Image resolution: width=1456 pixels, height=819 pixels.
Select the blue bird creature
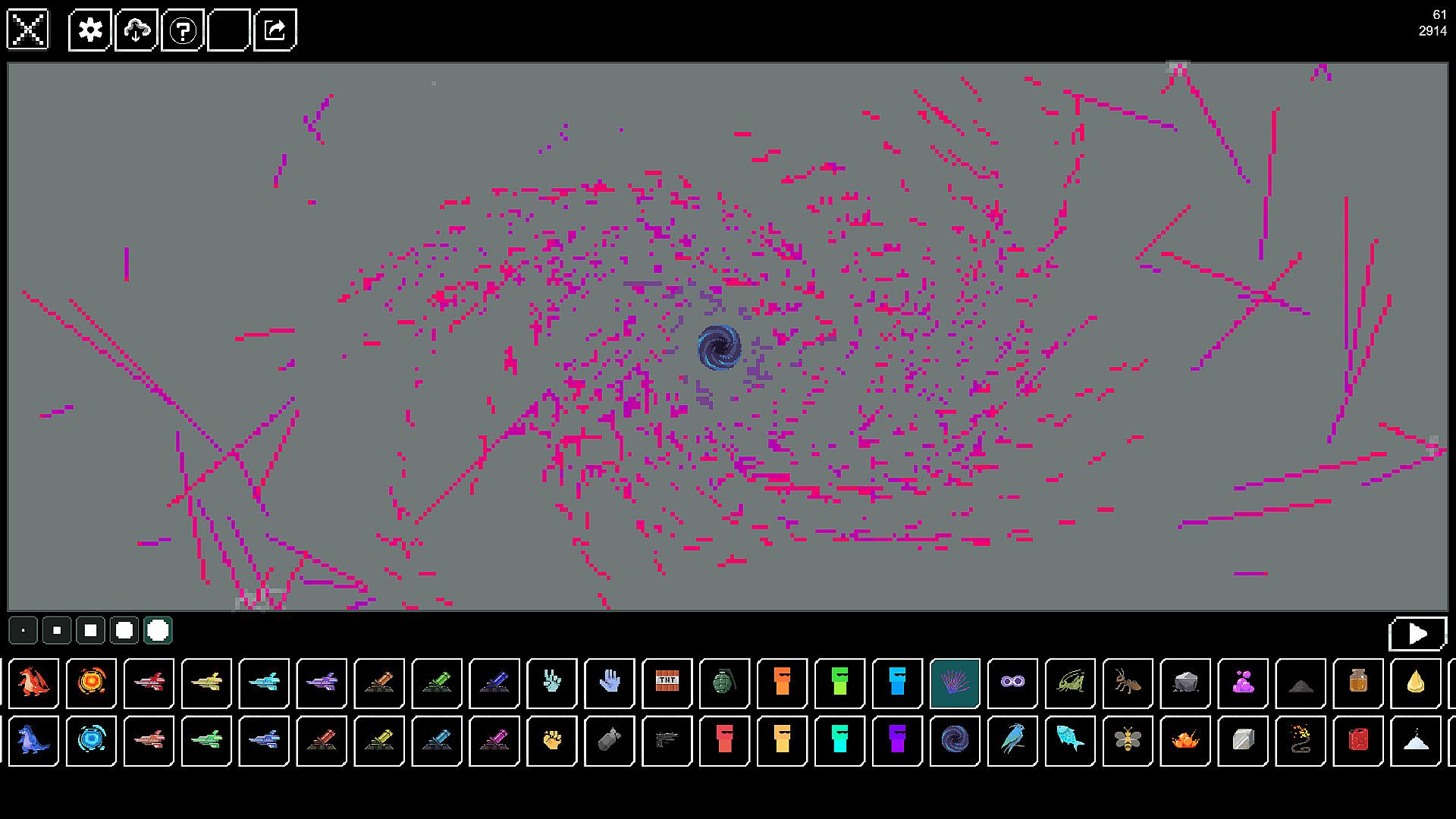(1012, 739)
